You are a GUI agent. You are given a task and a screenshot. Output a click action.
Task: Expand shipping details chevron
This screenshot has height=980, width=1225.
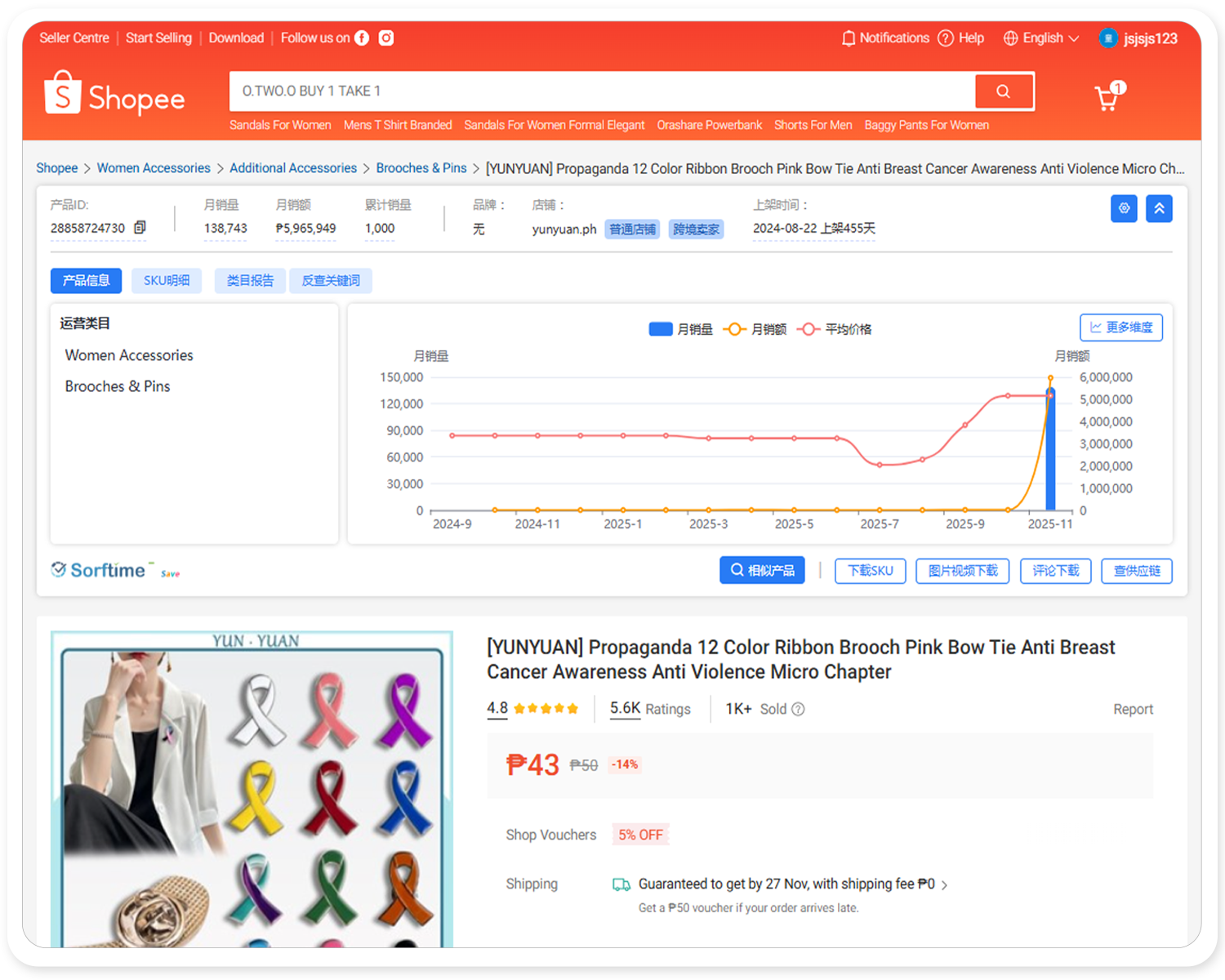[945, 885]
